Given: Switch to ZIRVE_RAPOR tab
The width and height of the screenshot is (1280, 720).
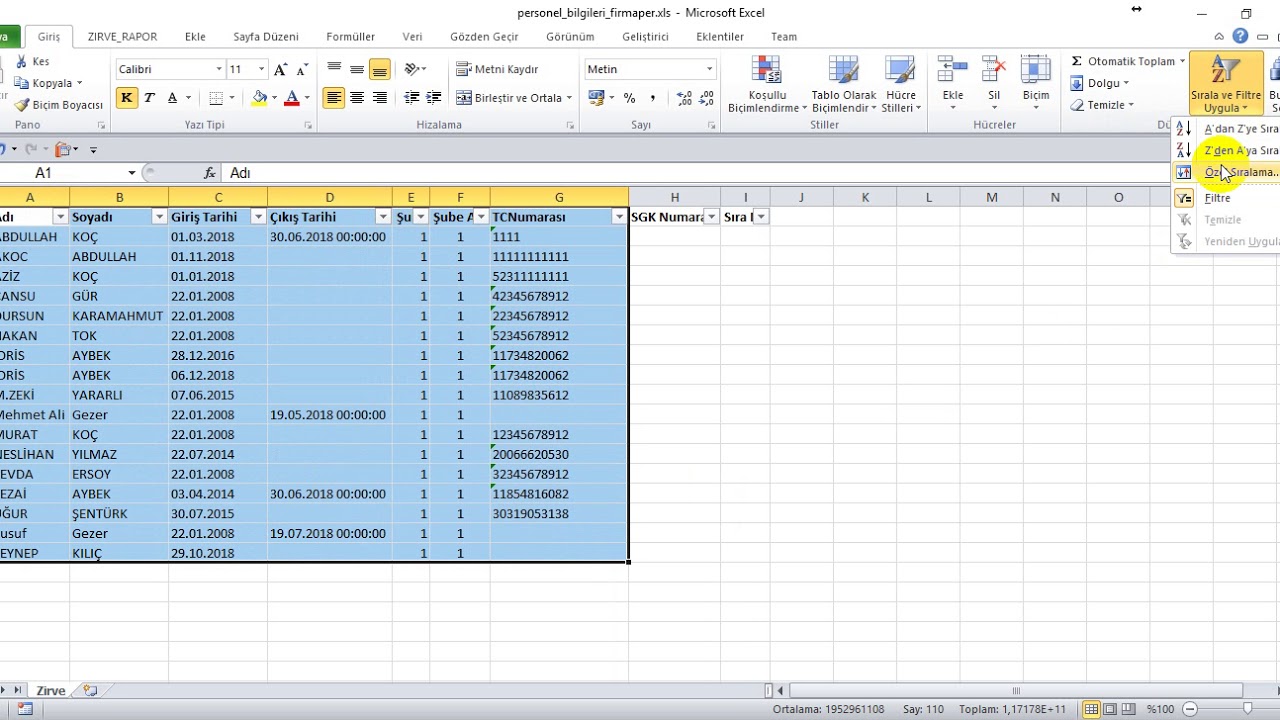Looking at the screenshot, I should coord(122,37).
